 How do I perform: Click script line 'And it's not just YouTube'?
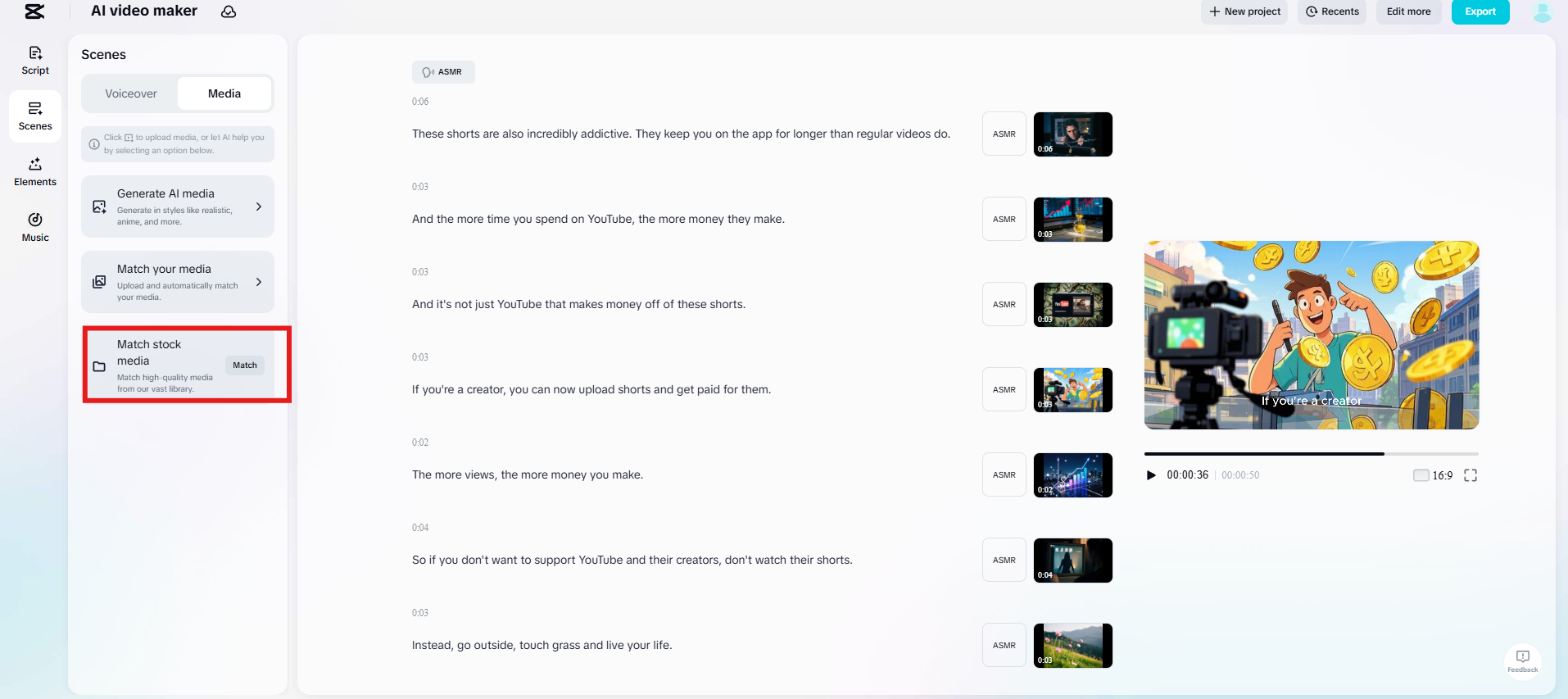tap(578, 304)
